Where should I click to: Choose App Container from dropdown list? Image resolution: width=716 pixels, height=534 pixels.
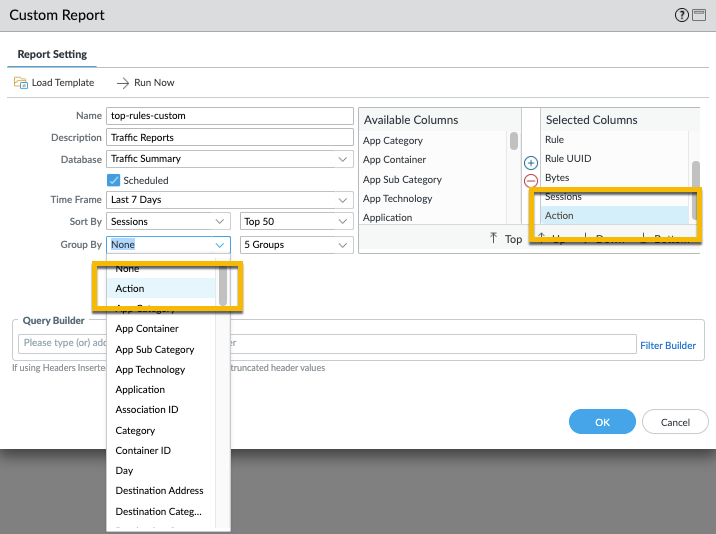pos(147,329)
